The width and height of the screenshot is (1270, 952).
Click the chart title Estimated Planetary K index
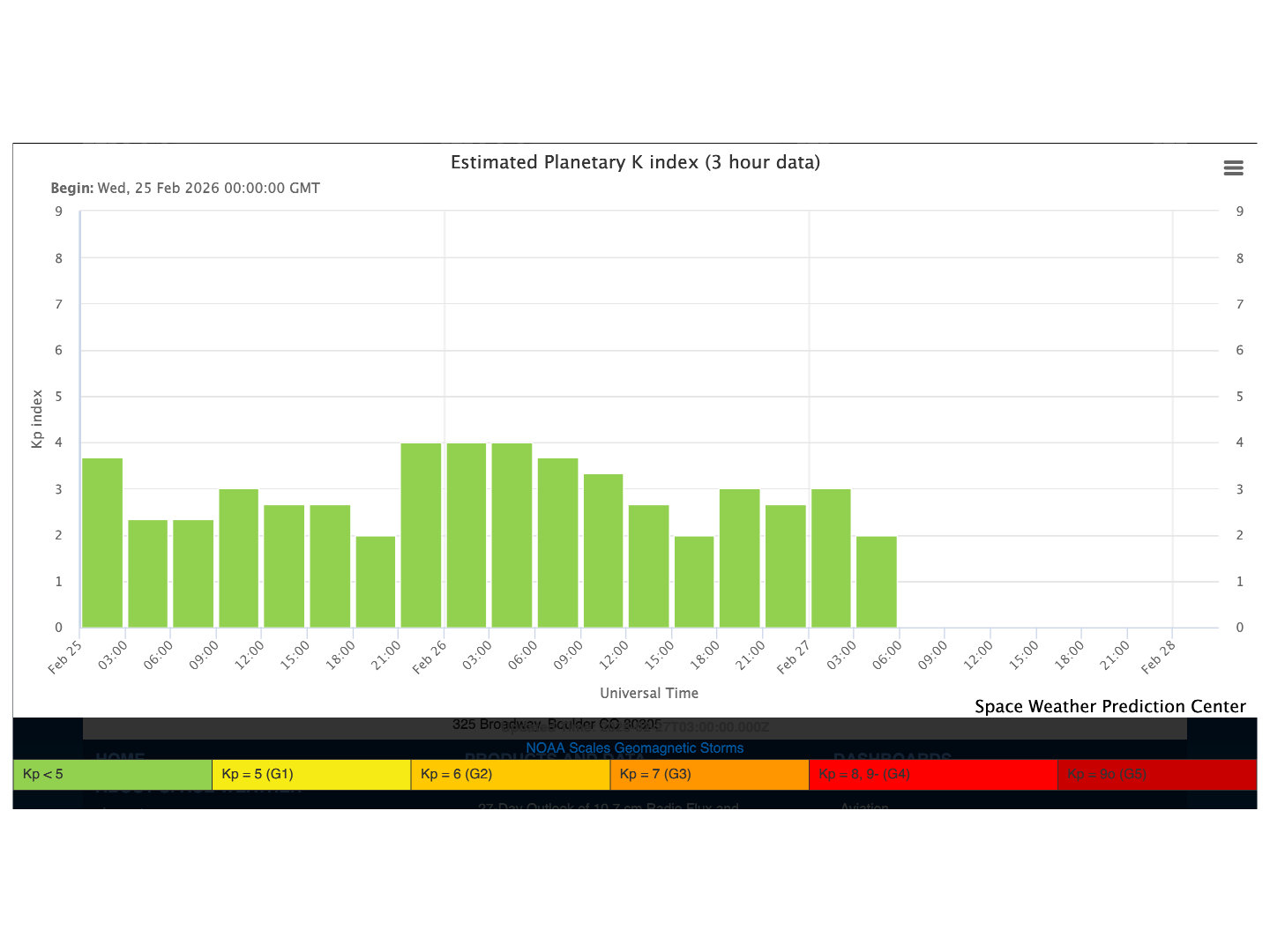(635, 162)
